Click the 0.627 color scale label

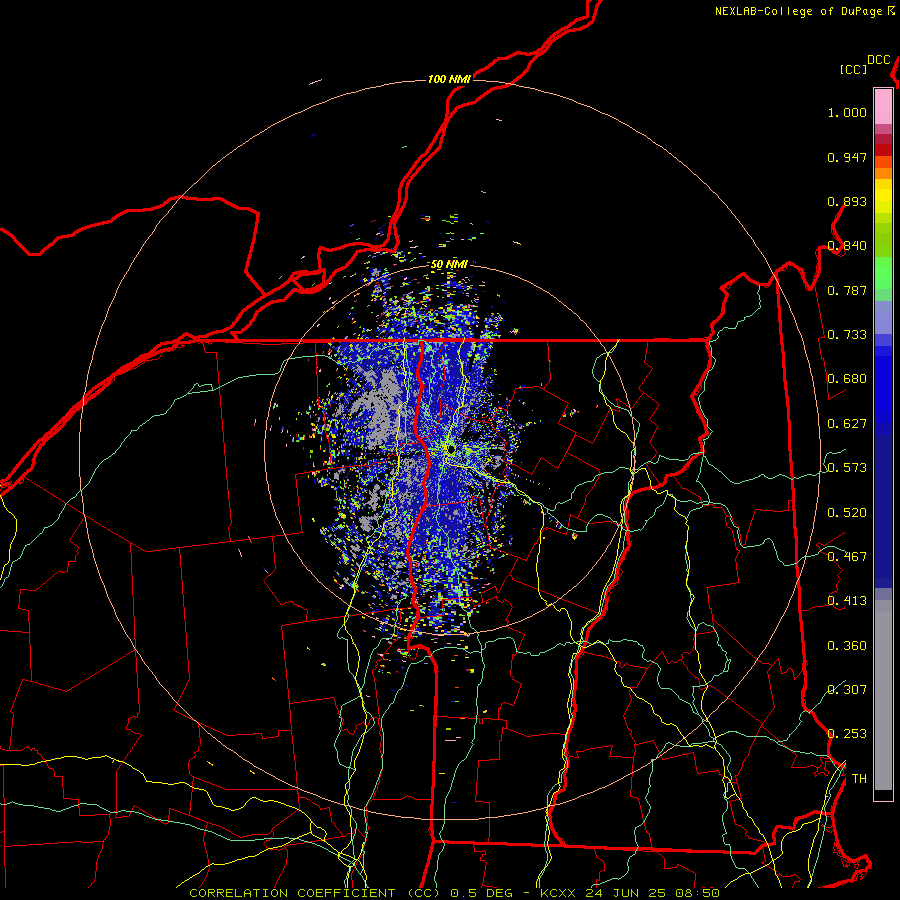coord(847,424)
